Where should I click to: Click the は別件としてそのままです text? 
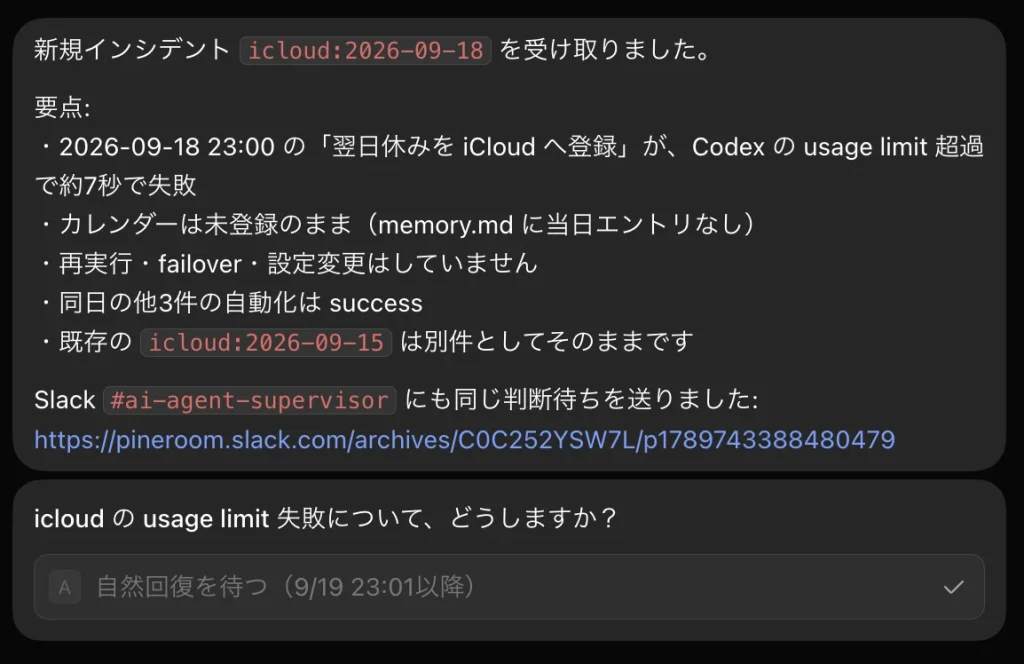[547, 342]
